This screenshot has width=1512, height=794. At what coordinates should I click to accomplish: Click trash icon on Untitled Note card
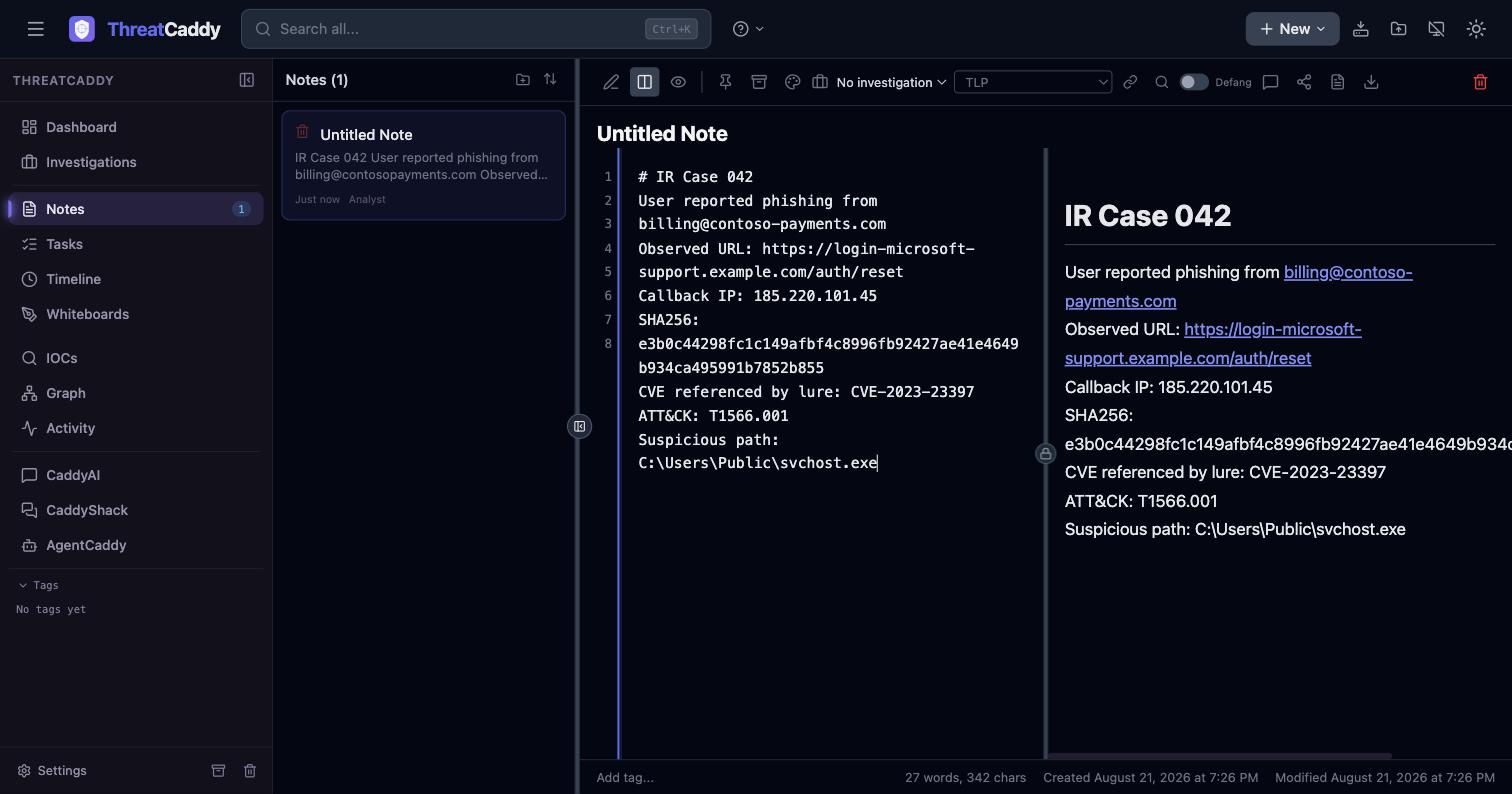(x=303, y=131)
